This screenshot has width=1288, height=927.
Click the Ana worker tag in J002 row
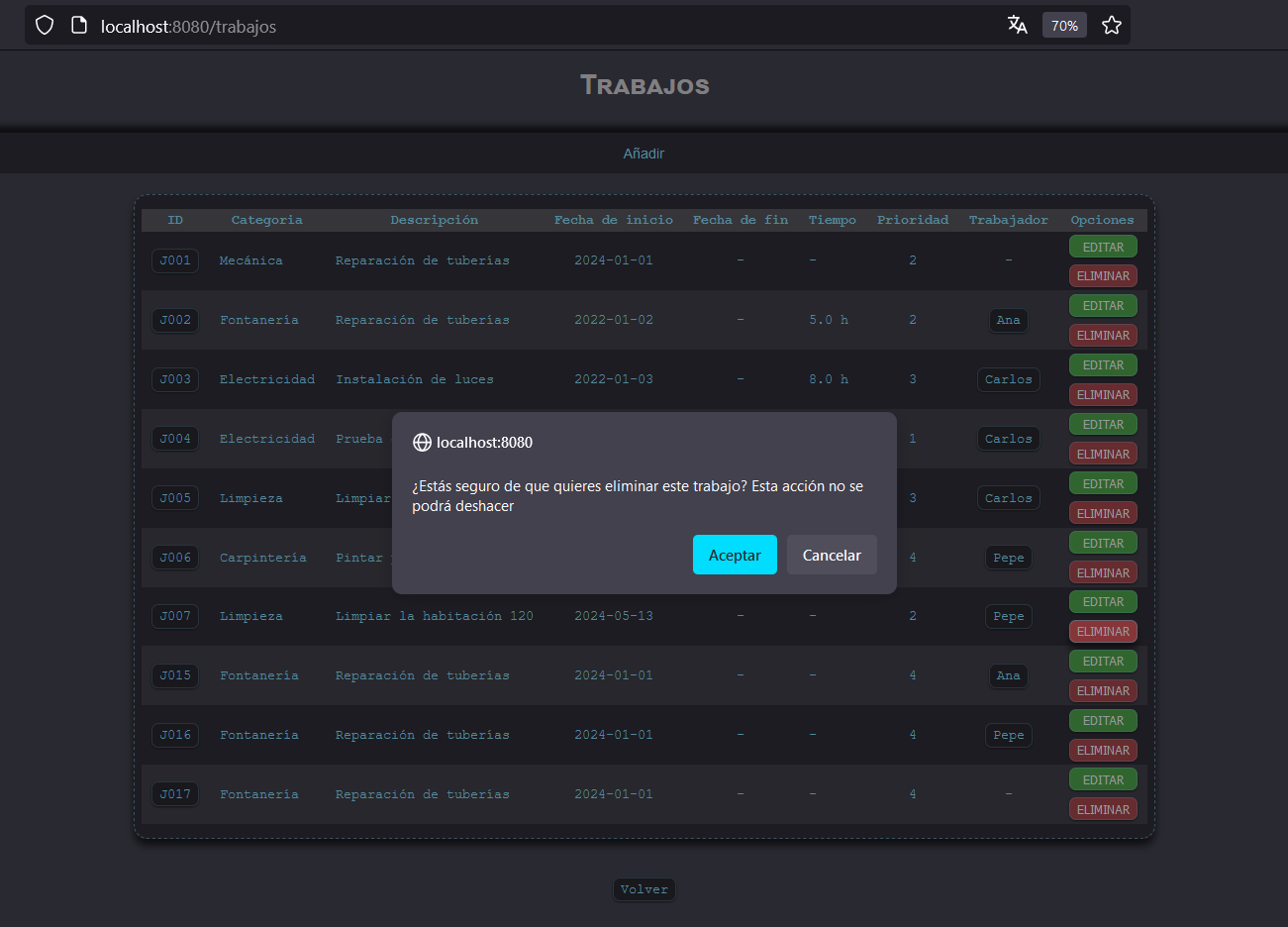pyautogui.click(x=1009, y=320)
